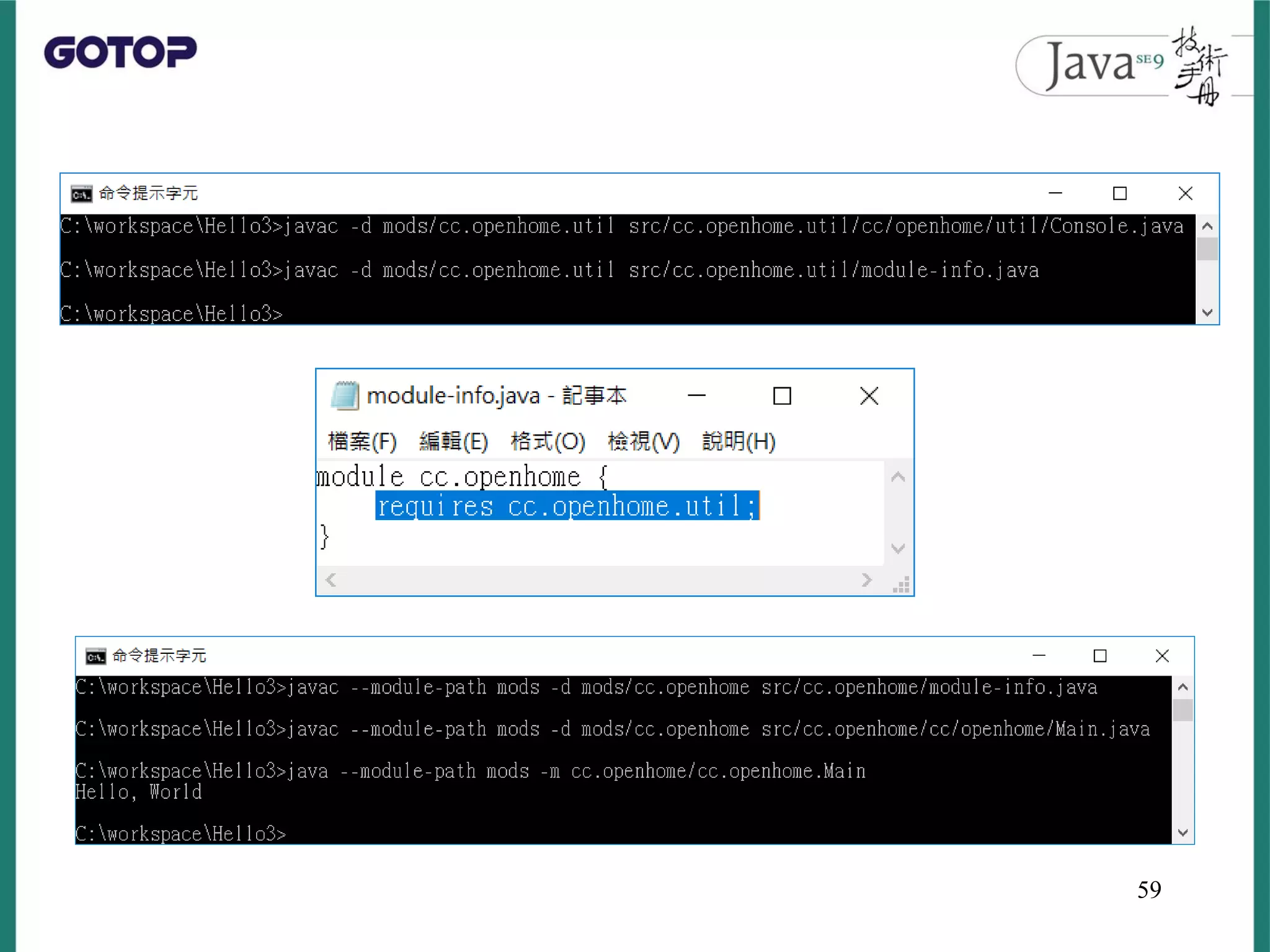Open the 格式(O) menu in Notepad

[548, 441]
